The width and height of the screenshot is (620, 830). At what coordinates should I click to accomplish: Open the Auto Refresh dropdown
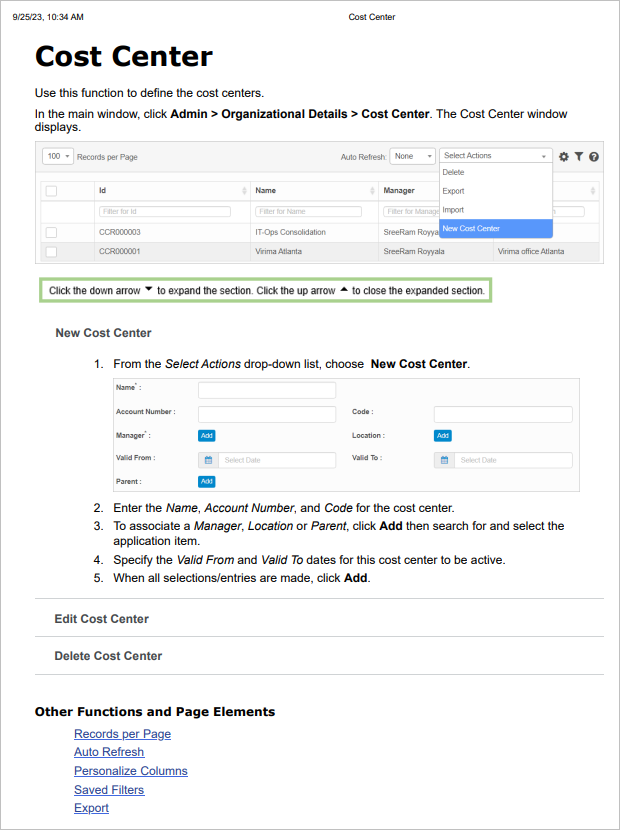click(413, 156)
